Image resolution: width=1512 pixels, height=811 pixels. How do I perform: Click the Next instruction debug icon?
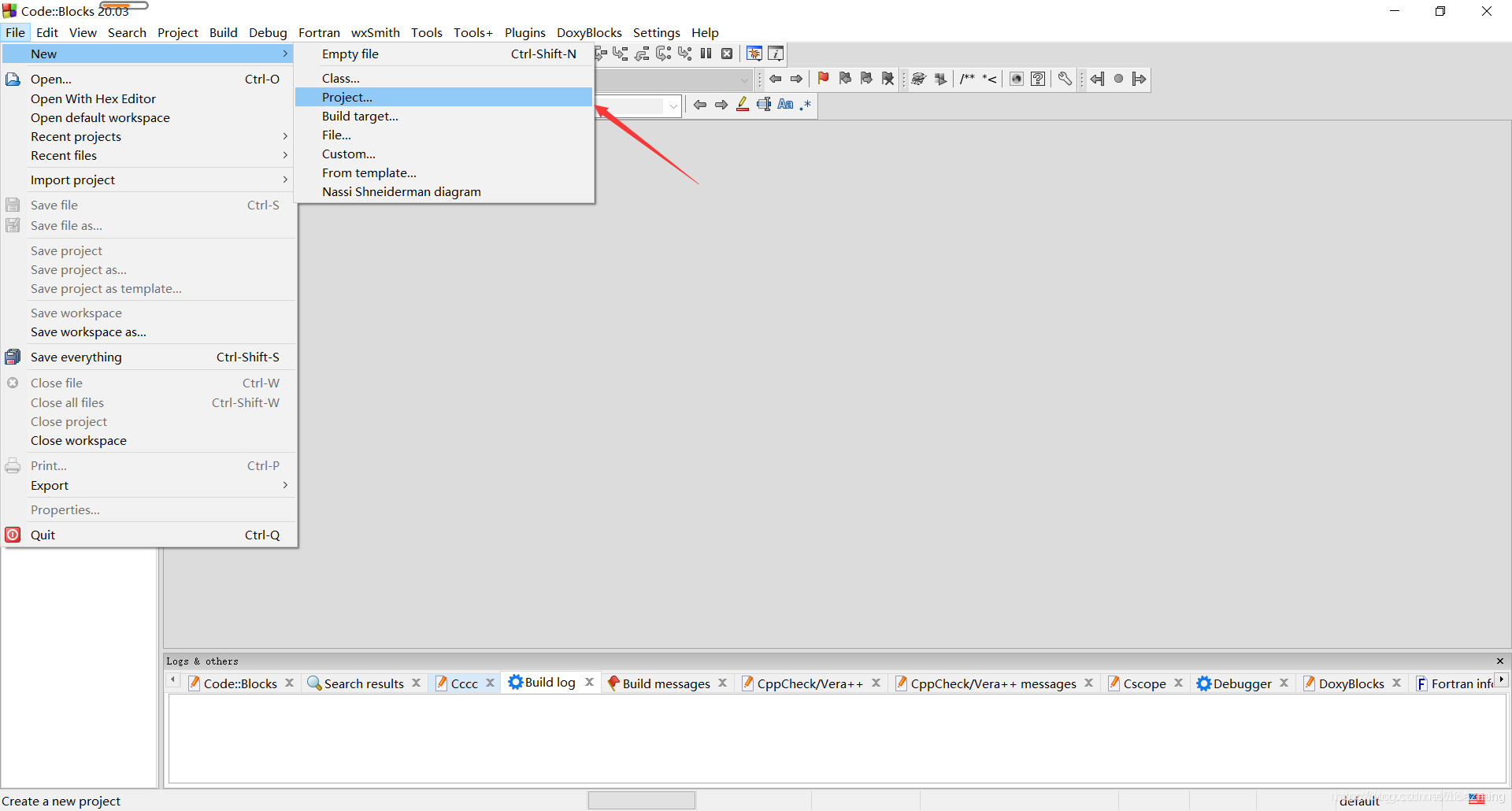point(663,54)
